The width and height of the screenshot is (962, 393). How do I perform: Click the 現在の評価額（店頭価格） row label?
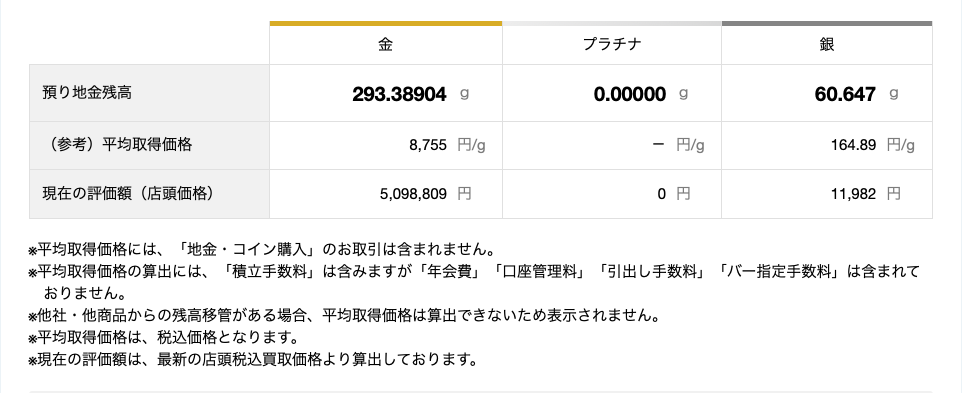pyautogui.click(x=128, y=194)
